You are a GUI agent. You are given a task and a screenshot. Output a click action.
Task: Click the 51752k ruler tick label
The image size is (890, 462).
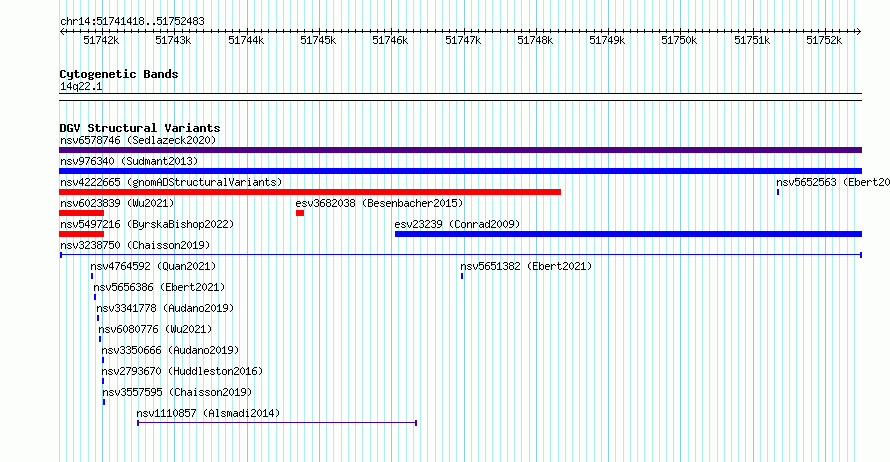(824, 40)
